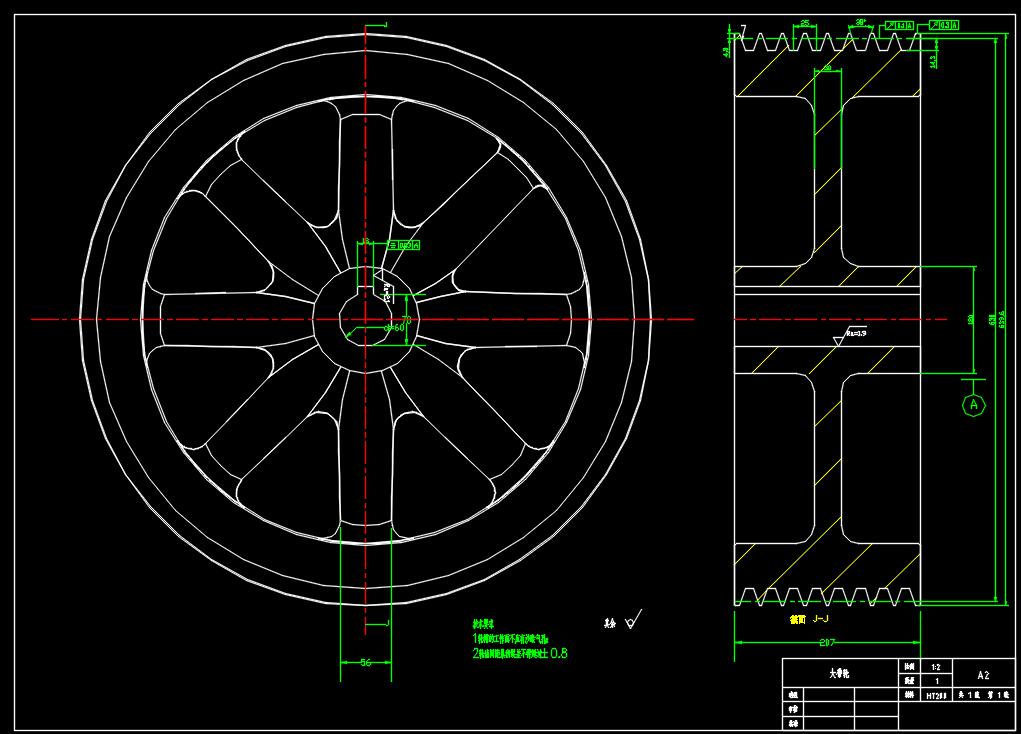Click the surface finish checkmark symbol
Screen dimensions: 1021x734
tap(633, 619)
